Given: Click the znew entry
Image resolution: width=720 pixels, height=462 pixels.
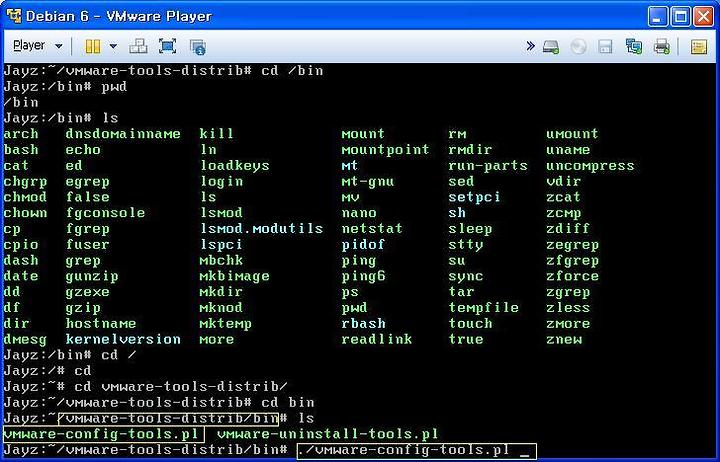Looking at the screenshot, I should [564, 339].
